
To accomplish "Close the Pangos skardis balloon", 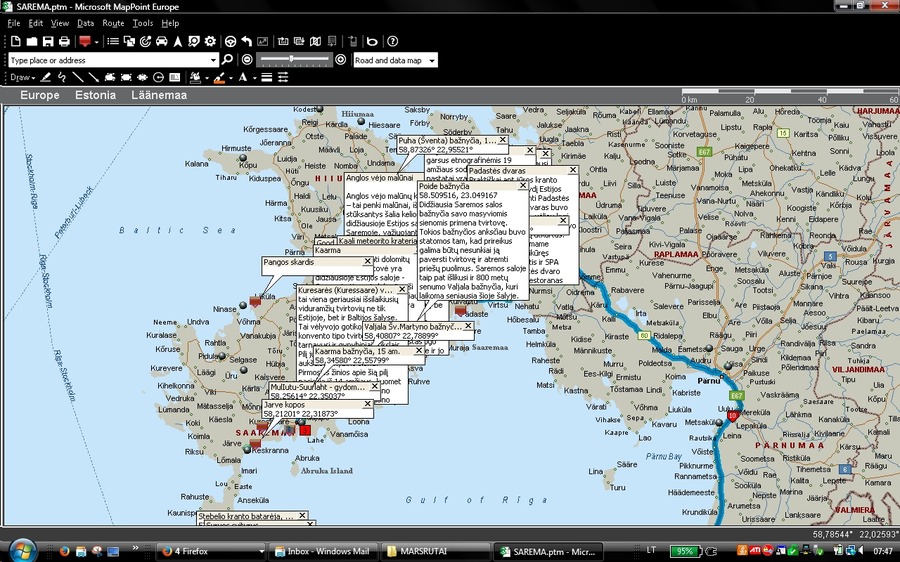I will (x=367, y=261).
